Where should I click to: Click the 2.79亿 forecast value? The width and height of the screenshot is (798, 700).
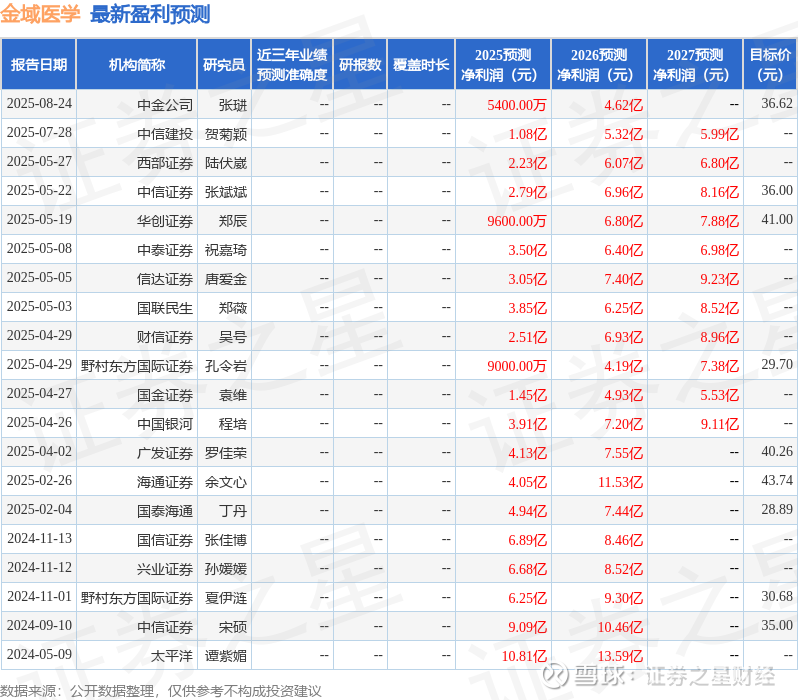(x=527, y=192)
